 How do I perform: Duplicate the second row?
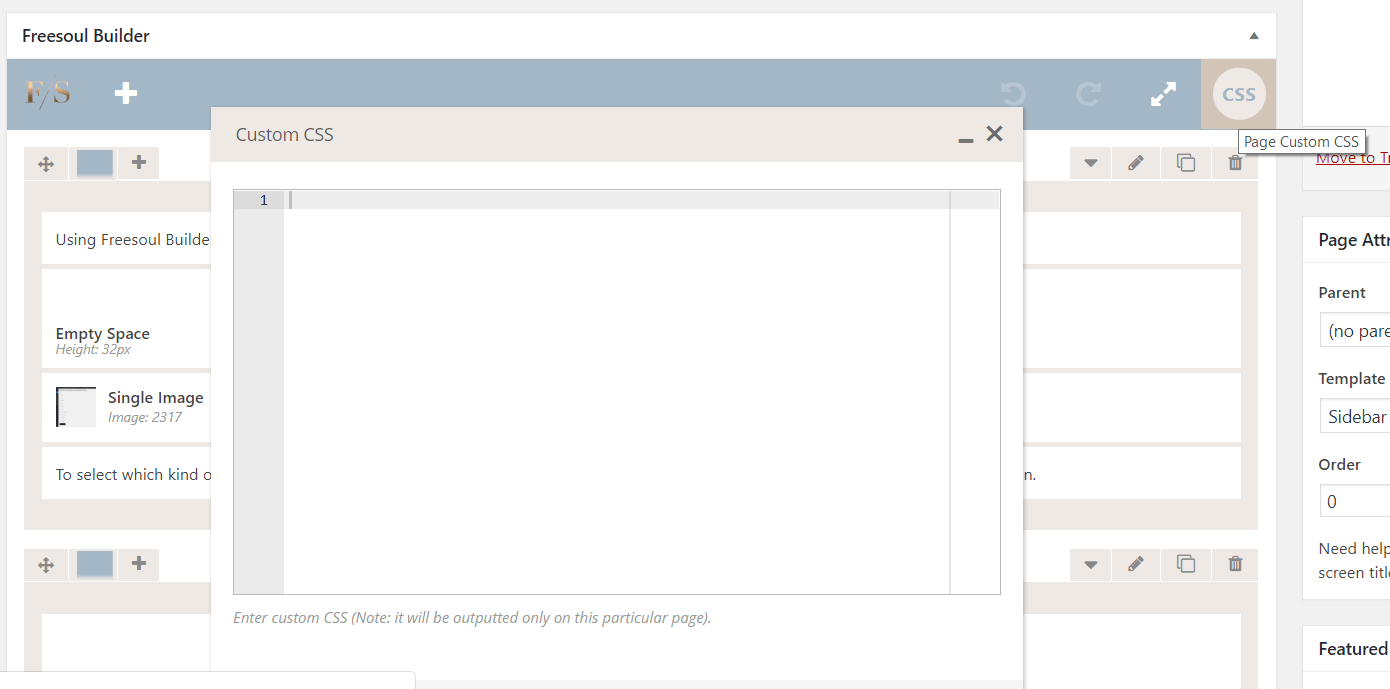(x=1186, y=565)
